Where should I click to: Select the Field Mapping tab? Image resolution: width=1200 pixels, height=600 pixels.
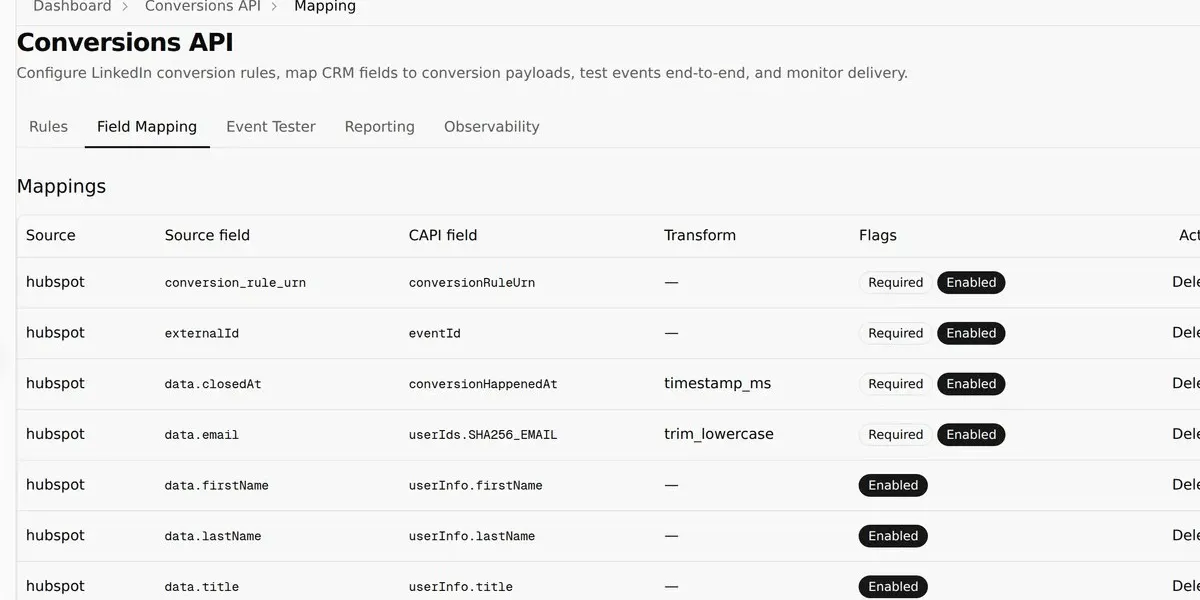coord(147,127)
